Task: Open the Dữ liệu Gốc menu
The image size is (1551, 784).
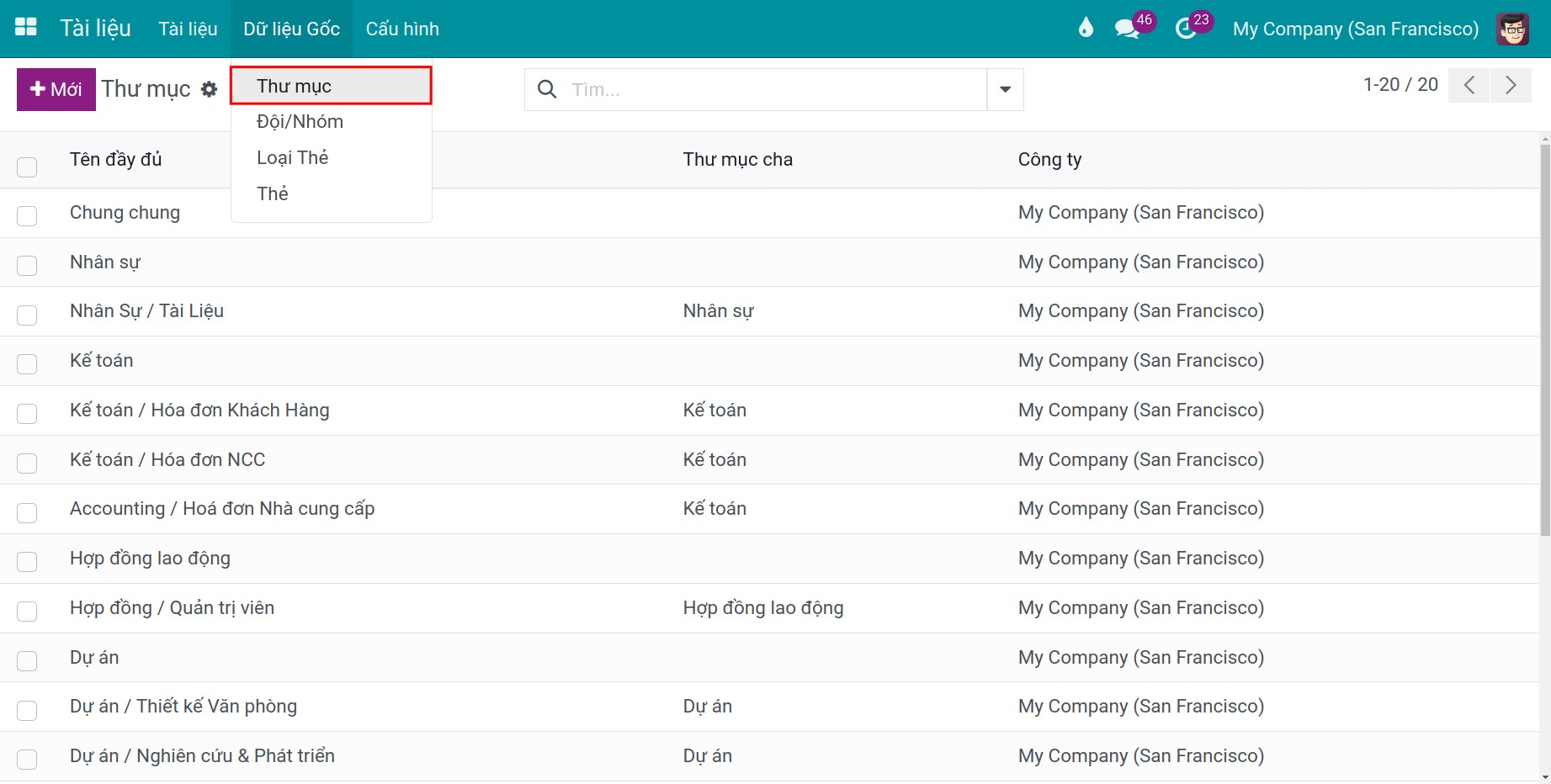Action: (x=291, y=29)
